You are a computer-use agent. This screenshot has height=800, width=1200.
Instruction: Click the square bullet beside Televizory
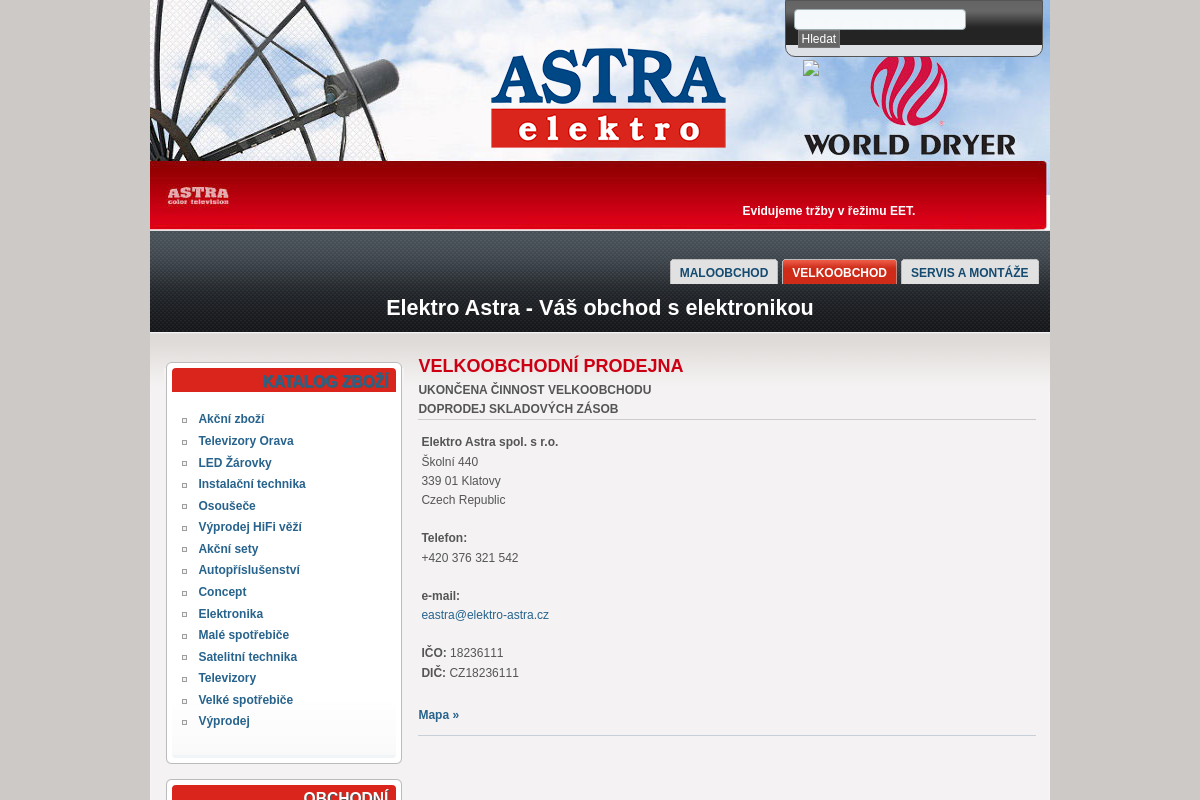184,679
